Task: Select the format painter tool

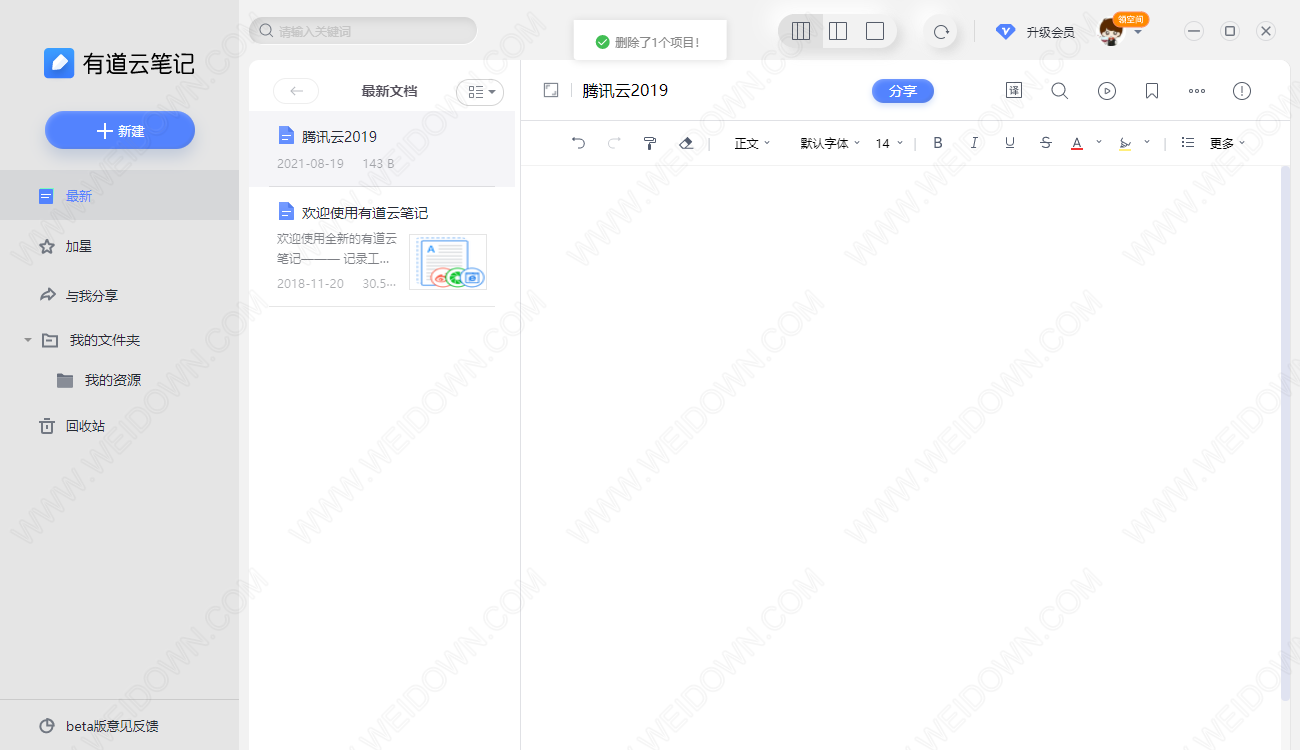Action: (x=650, y=143)
